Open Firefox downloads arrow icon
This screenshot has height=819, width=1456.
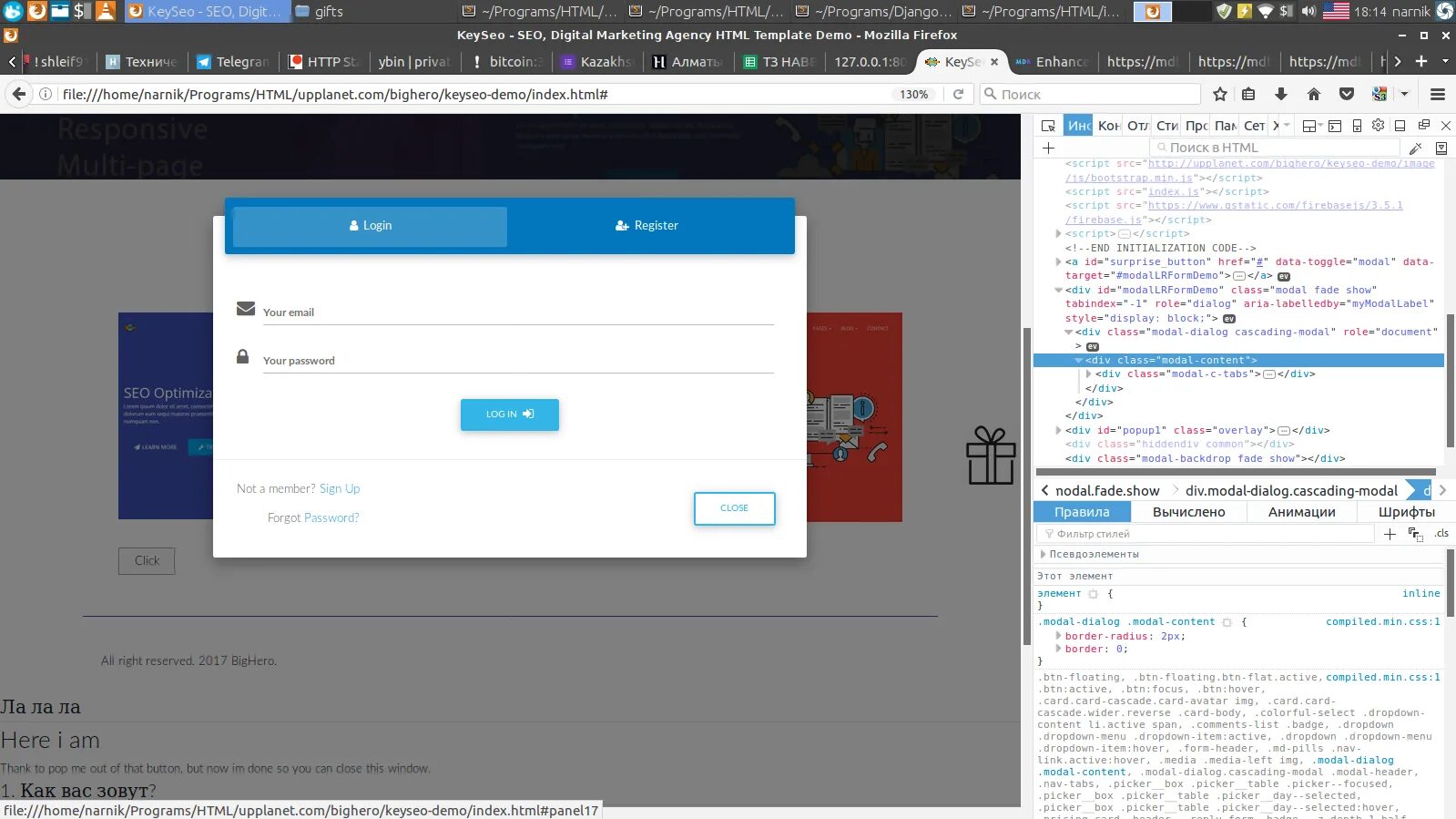[x=1281, y=94]
